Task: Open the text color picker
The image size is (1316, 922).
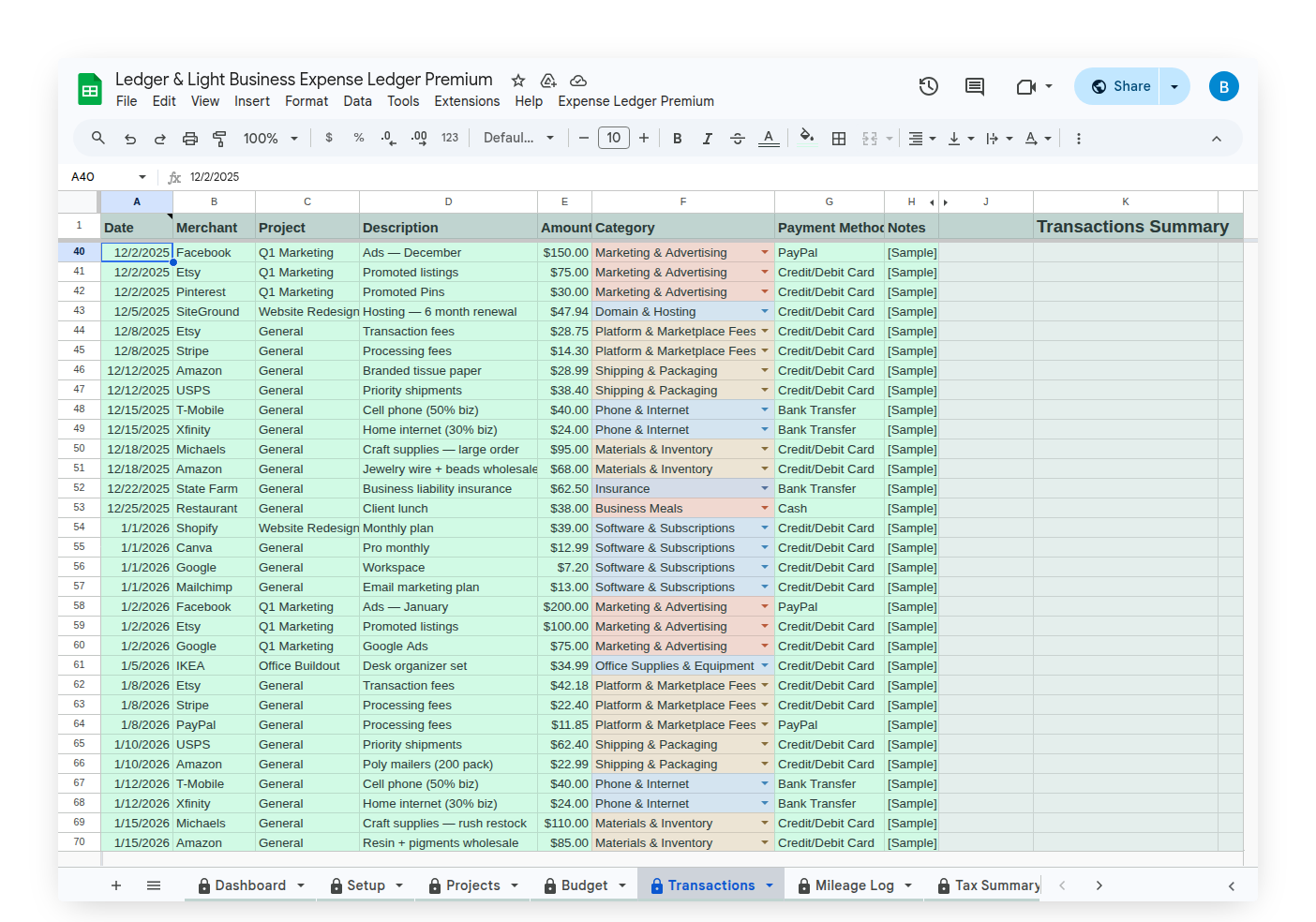Action: pos(769,138)
